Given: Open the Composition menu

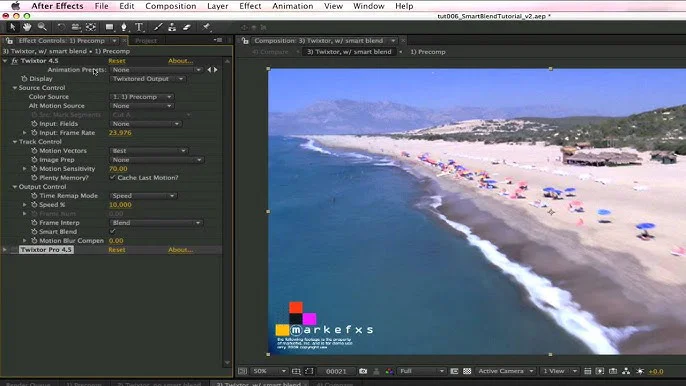Looking at the screenshot, I should 171,6.
